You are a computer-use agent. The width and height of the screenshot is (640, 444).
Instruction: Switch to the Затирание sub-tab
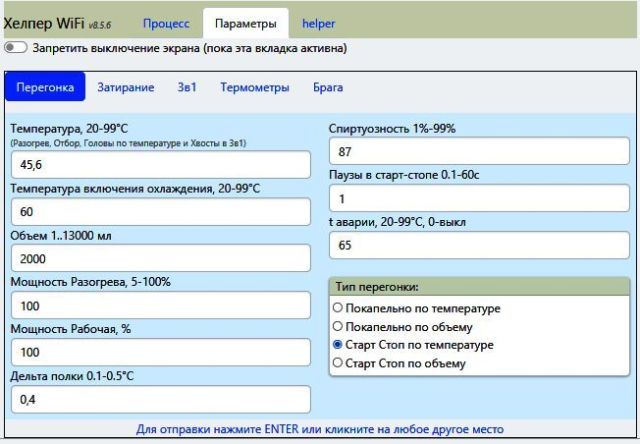[125, 87]
